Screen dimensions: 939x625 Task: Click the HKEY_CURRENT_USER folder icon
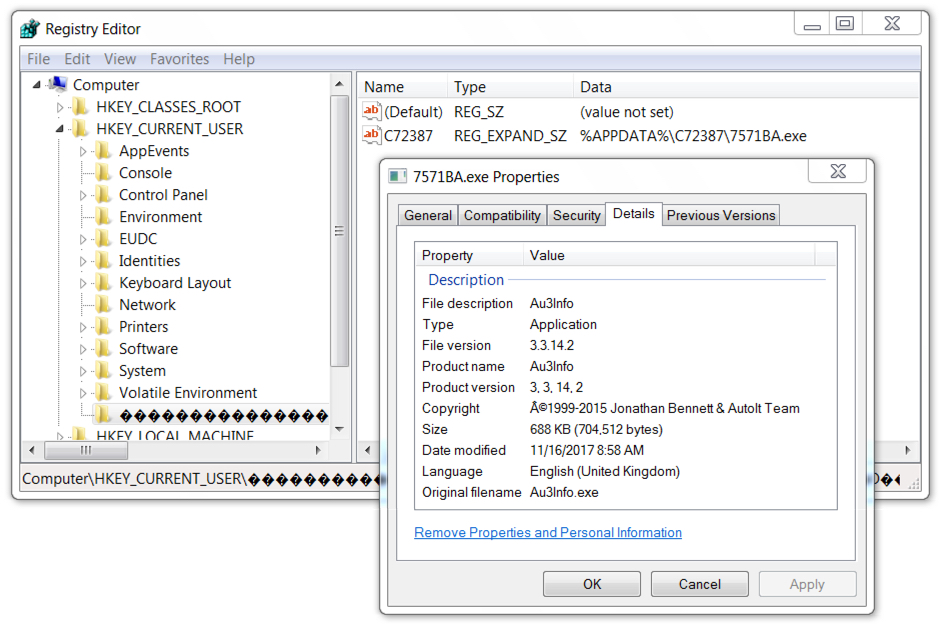pos(80,129)
